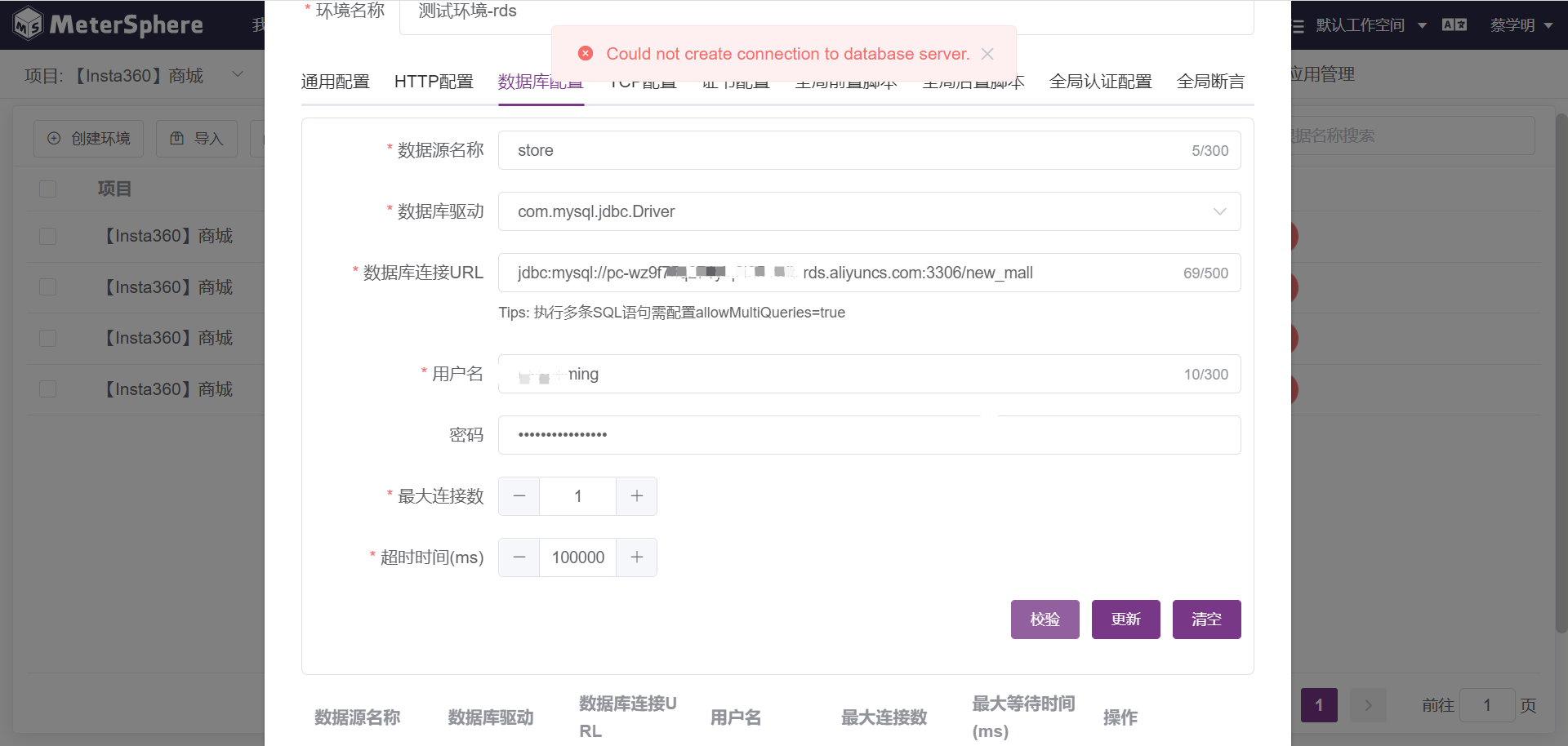Click the 应用管理 tab in background

point(1323,74)
